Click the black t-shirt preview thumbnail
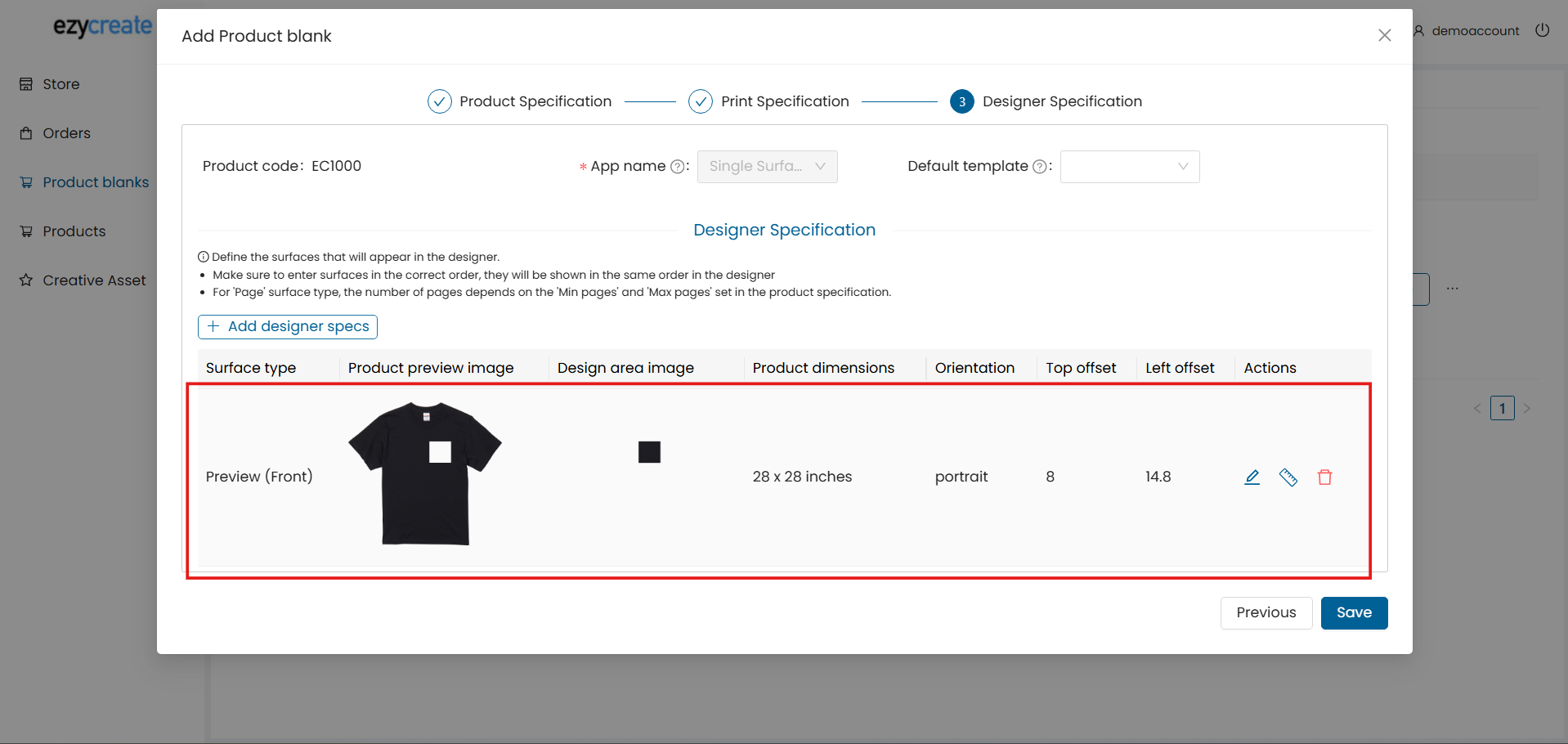Screen dimensions: 1568x744 coord(425,473)
